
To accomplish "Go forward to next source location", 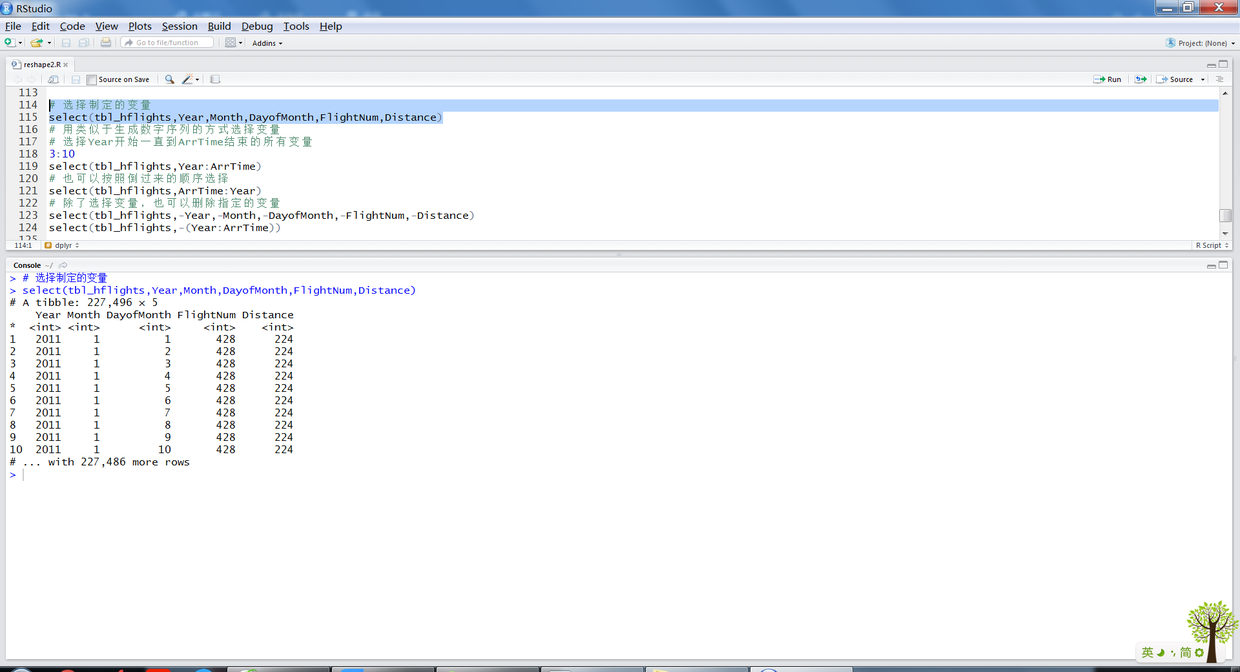I will click(31, 79).
